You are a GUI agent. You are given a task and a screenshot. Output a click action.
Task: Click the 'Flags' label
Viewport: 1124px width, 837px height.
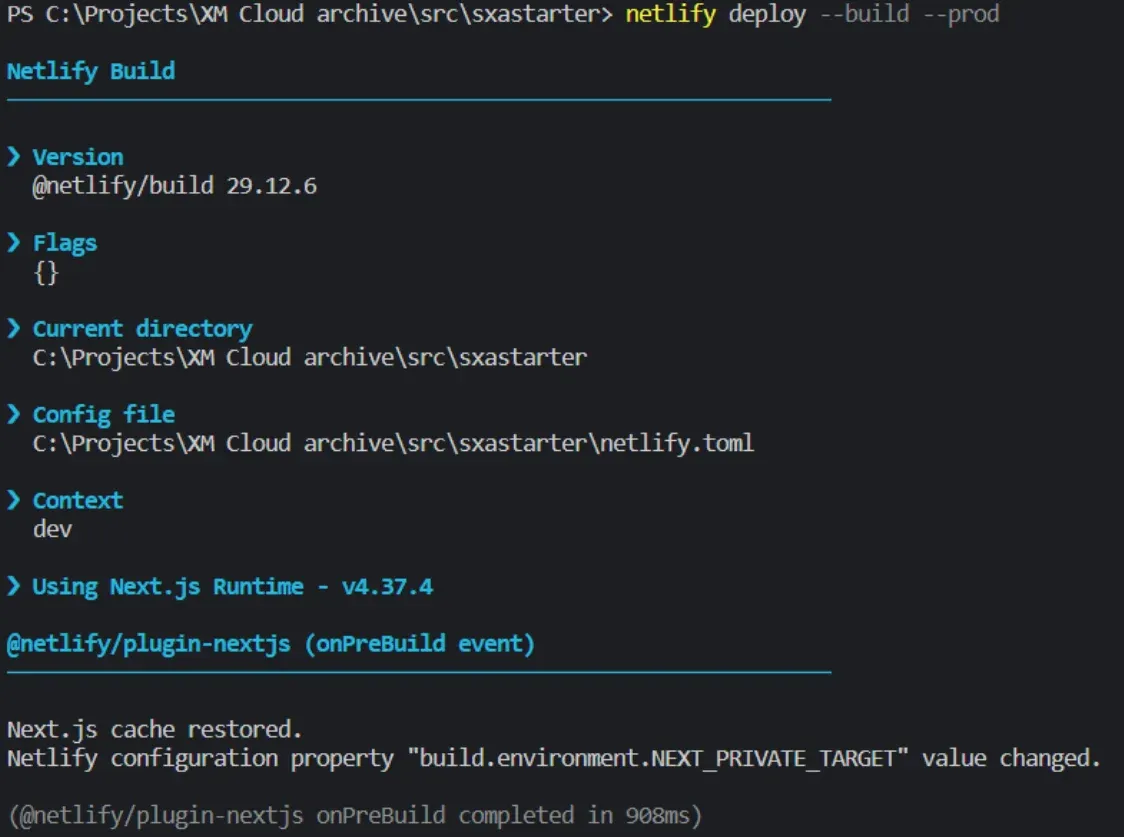point(65,243)
